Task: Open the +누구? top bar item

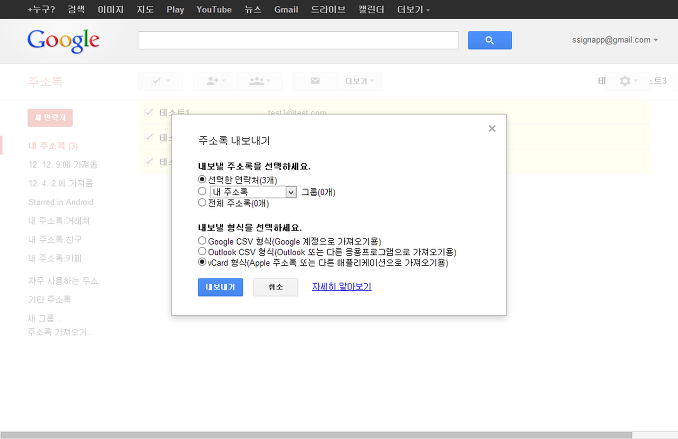Action: pyautogui.click(x=41, y=10)
